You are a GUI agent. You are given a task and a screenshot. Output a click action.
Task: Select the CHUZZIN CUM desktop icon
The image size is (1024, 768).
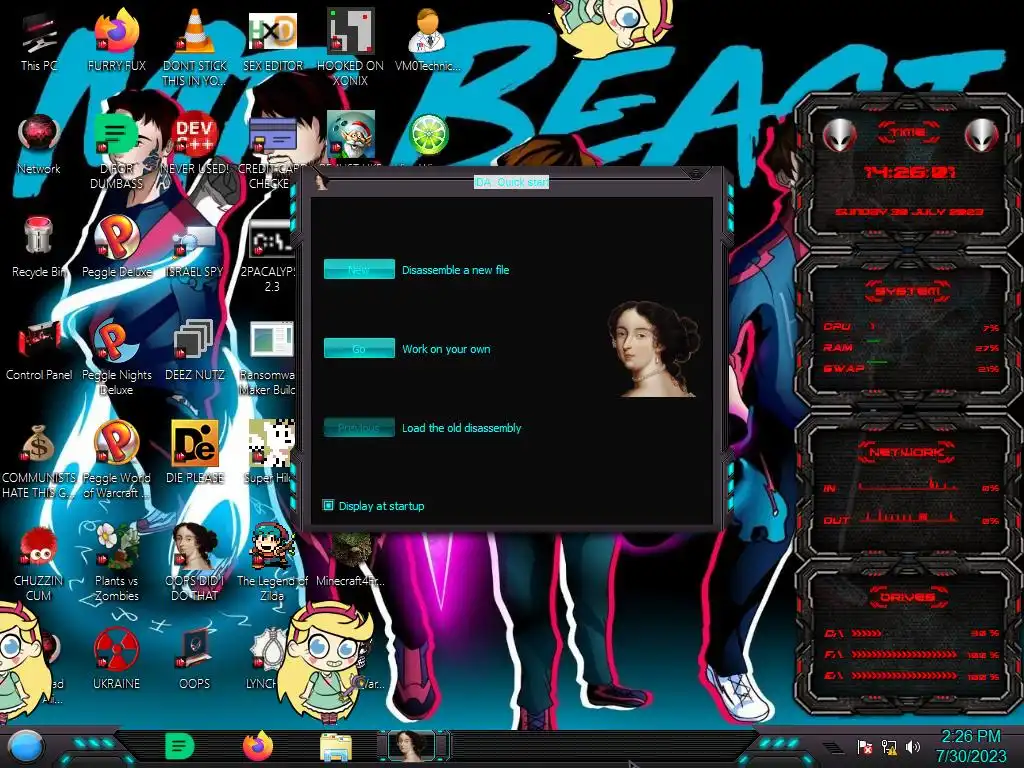[x=39, y=564]
